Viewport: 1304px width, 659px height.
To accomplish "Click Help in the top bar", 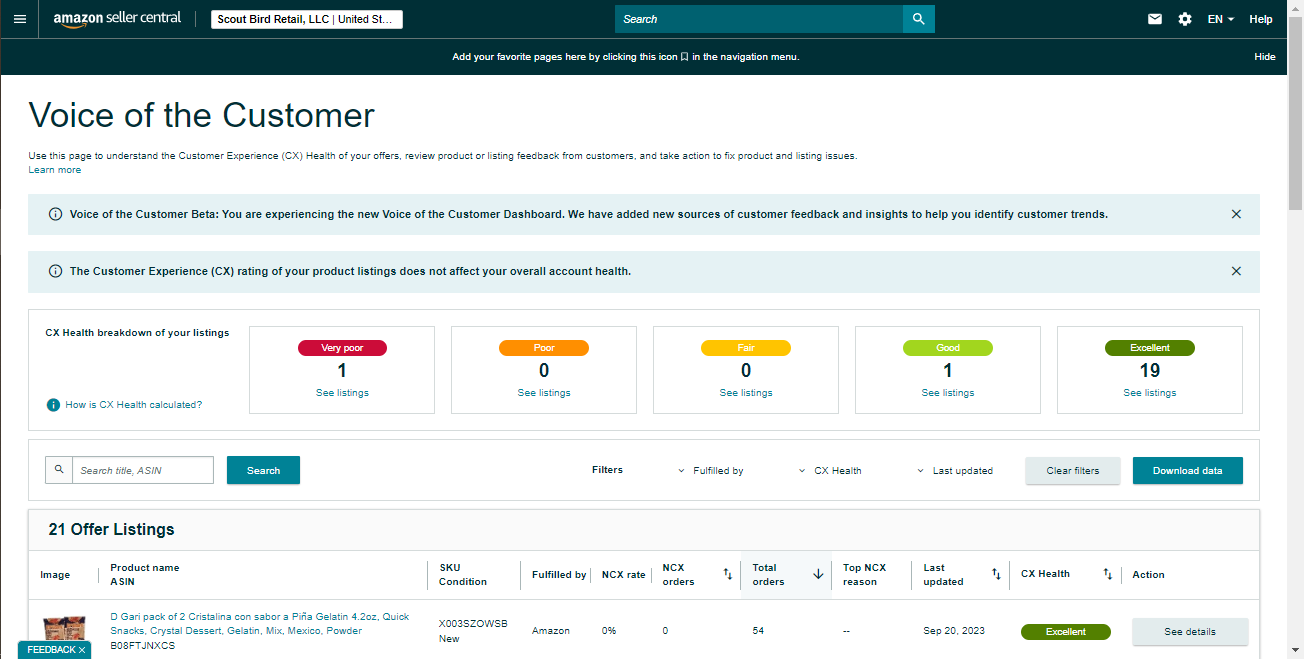I will coord(1261,19).
